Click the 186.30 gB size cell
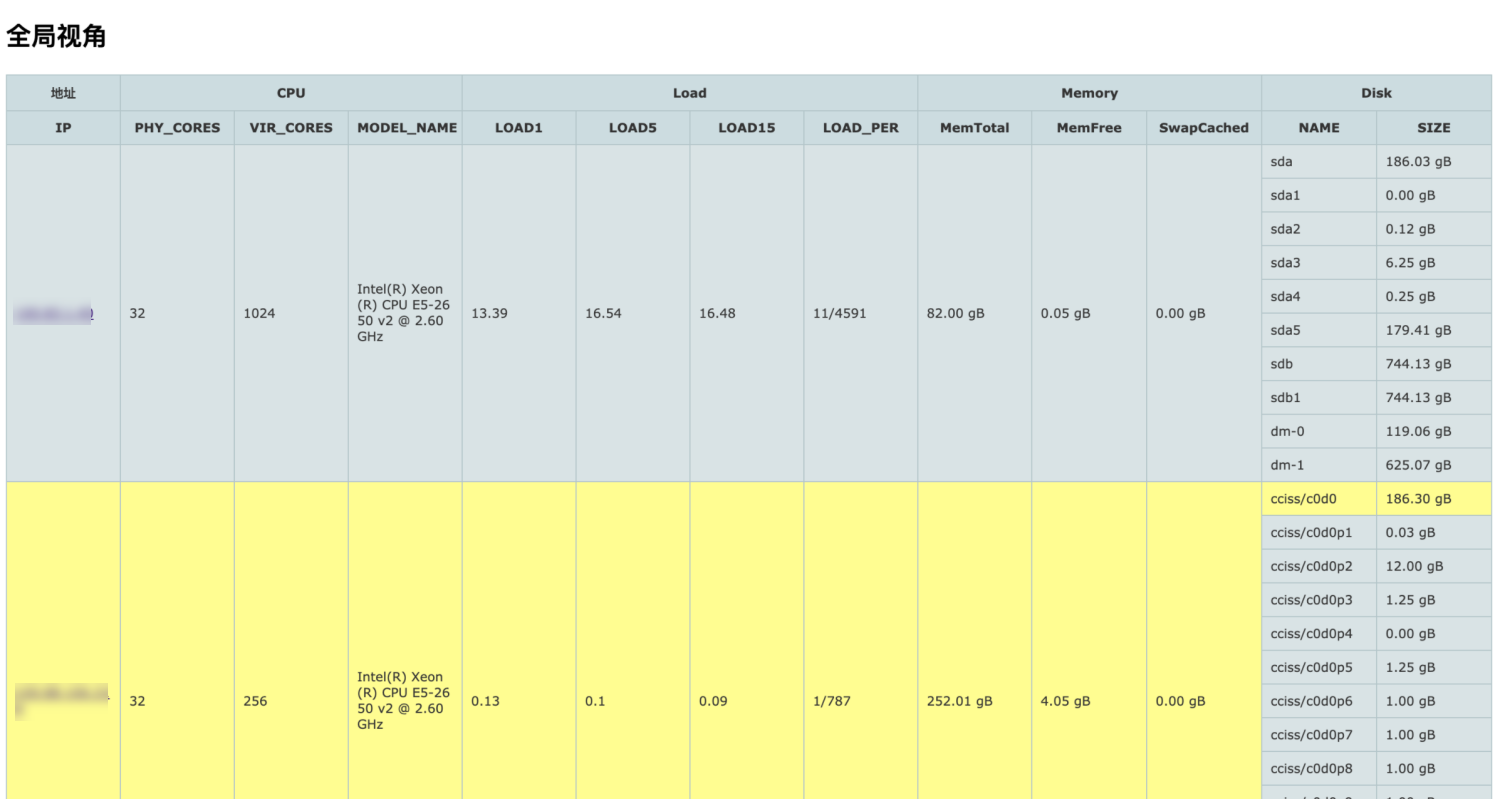This screenshot has width=1500, height=799. pos(1434,499)
